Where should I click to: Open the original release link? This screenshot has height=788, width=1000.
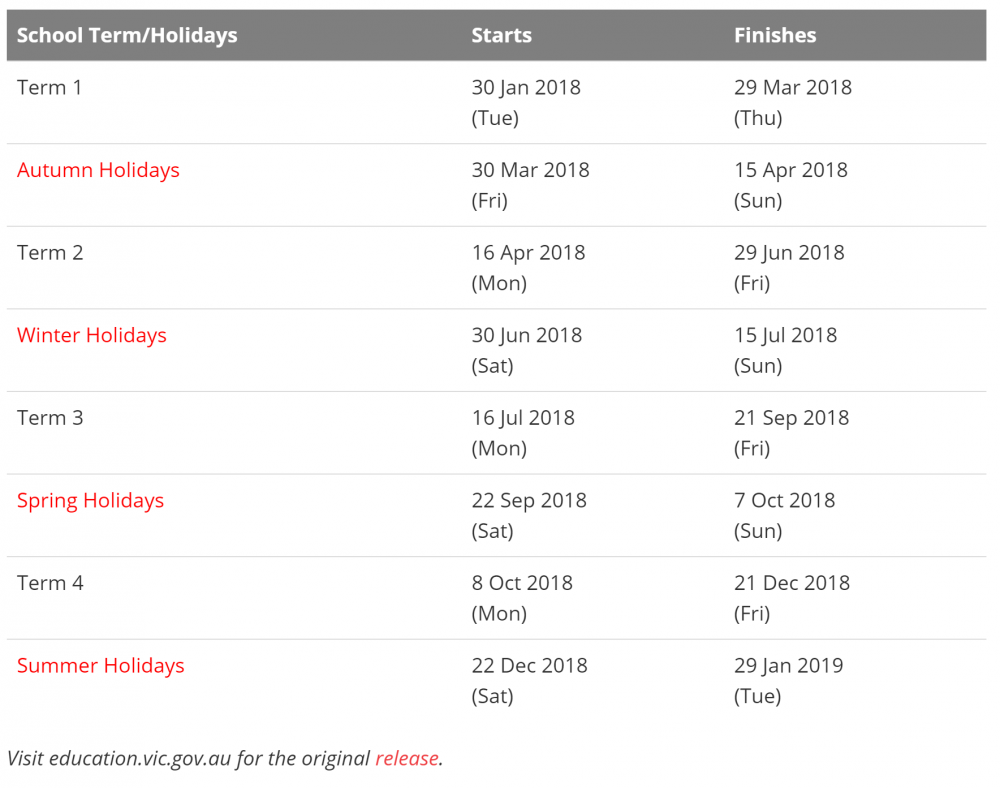[x=407, y=758]
